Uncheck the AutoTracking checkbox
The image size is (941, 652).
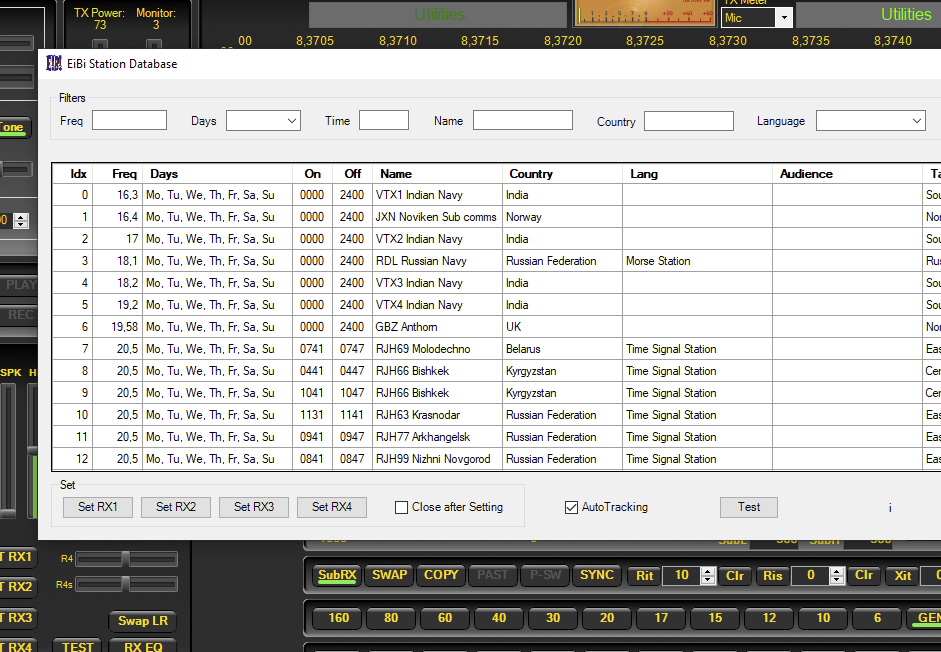pos(572,507)
